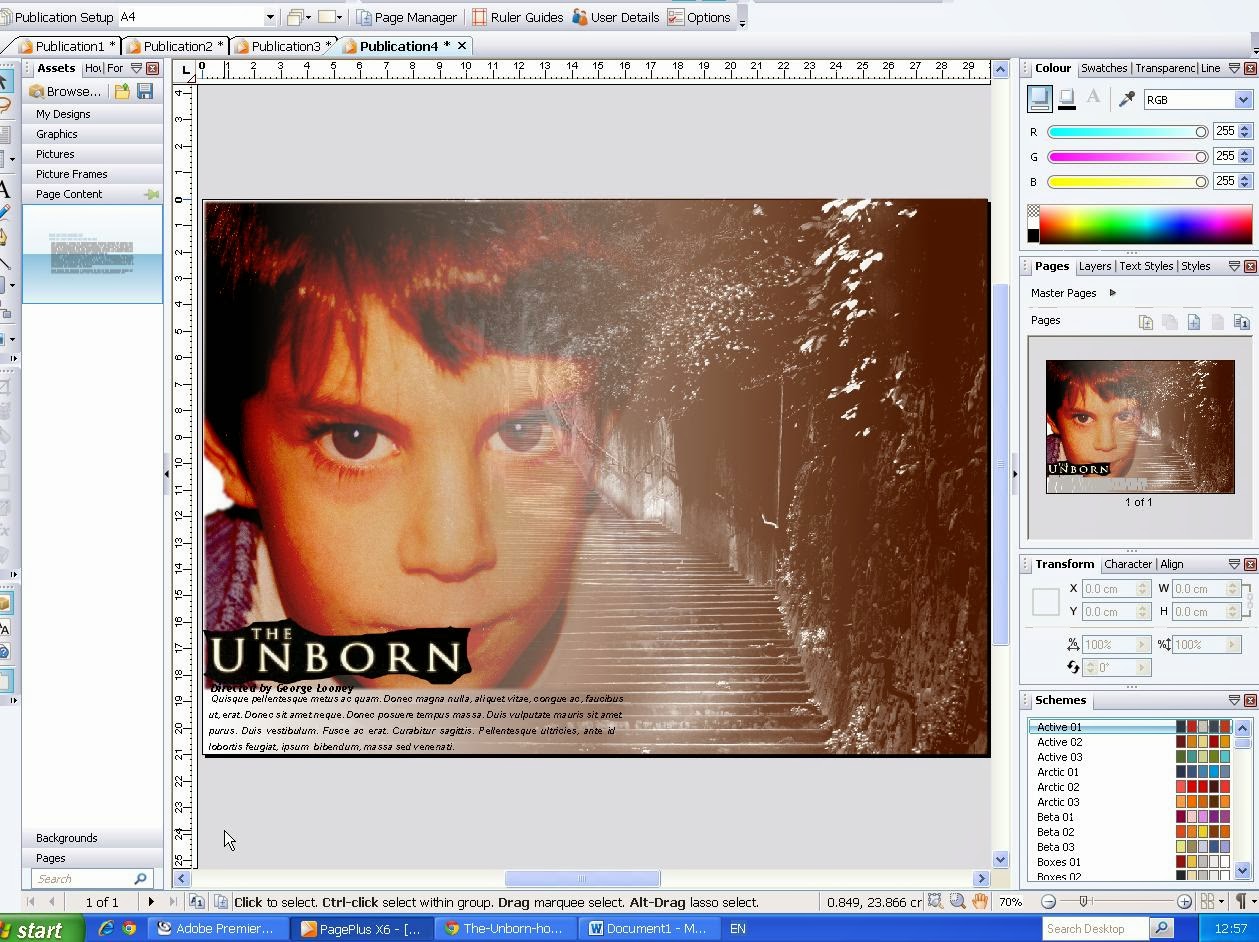This screenshot has height=942, width=1259.
Task: Open User Details from the toolbar
Action: (x=615, y=17)
